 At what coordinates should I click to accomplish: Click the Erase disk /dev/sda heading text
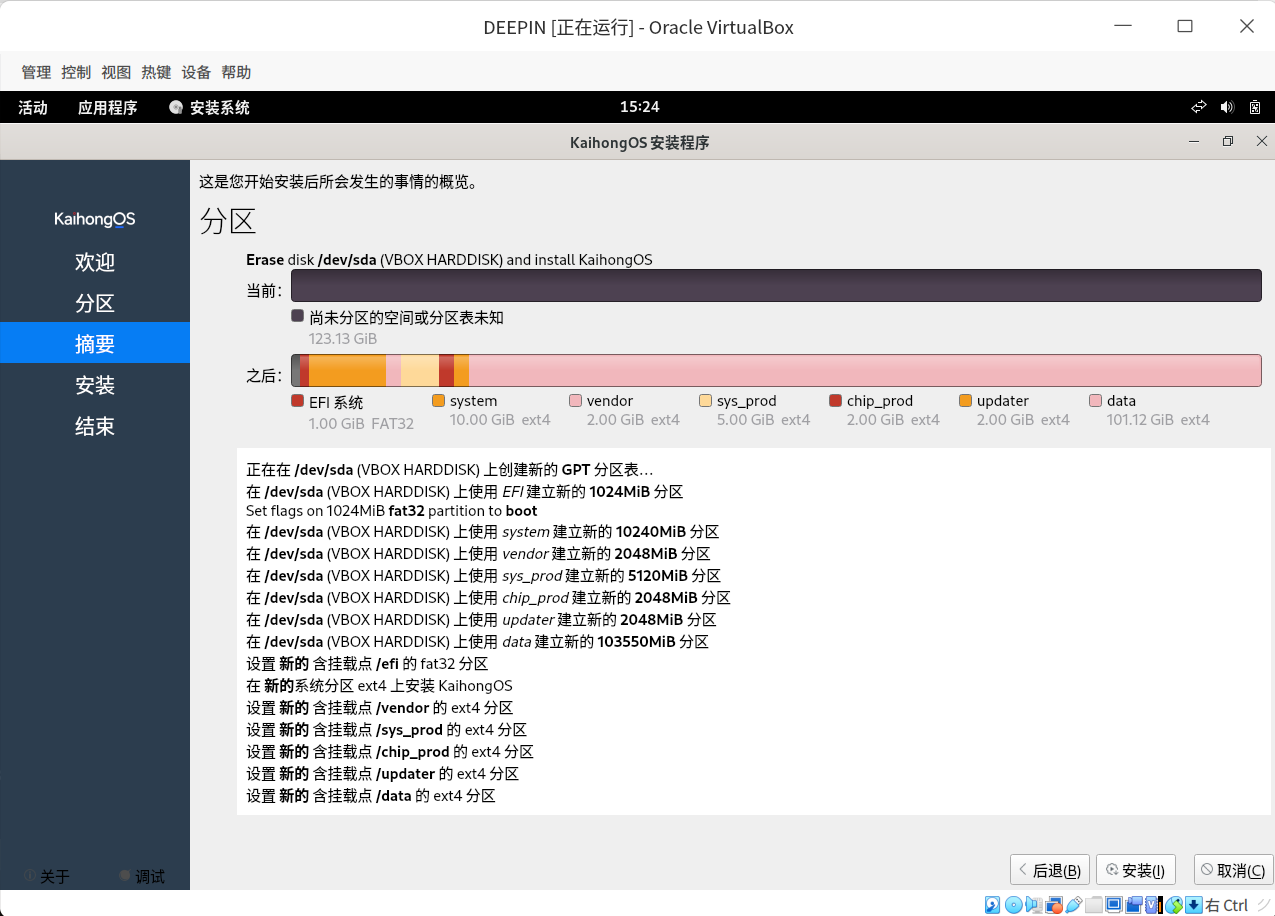pyautogui.click(x=449, y=260)
